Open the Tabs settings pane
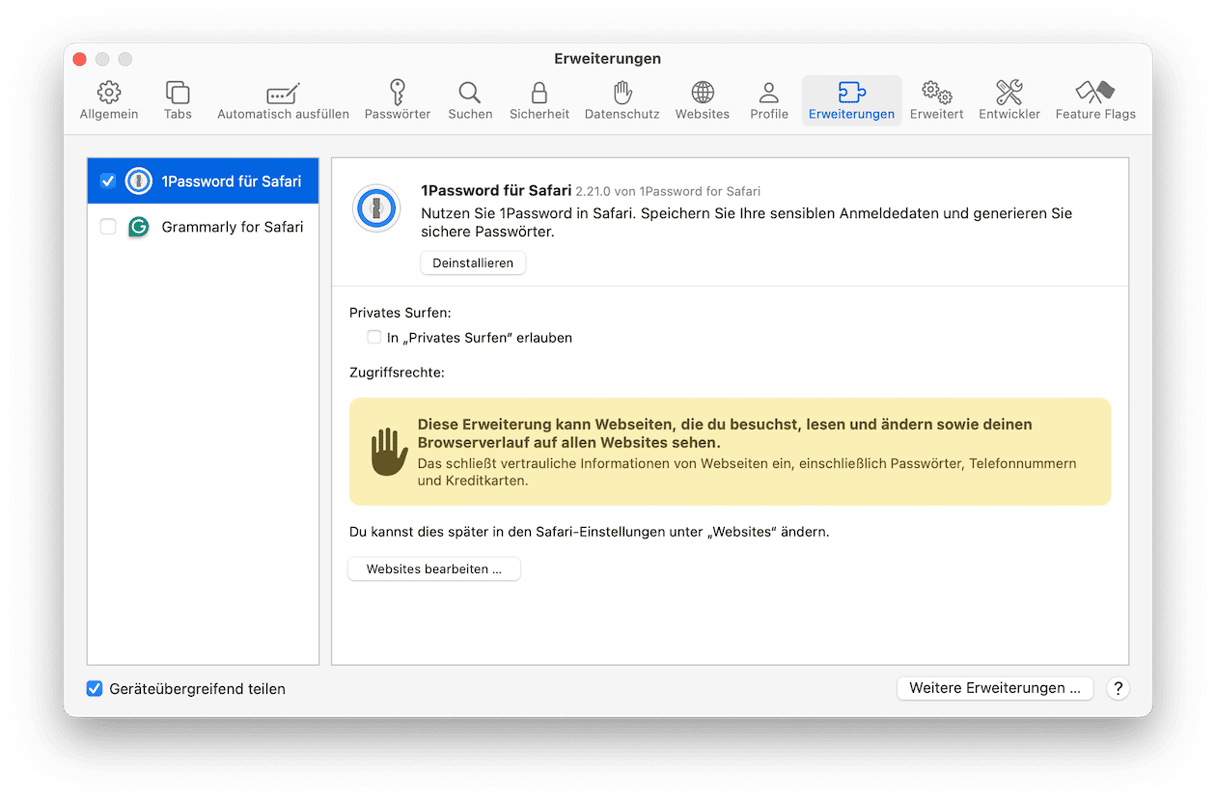Image resolution: width=1216 pixels, height=801 pixels. (177, 94)
